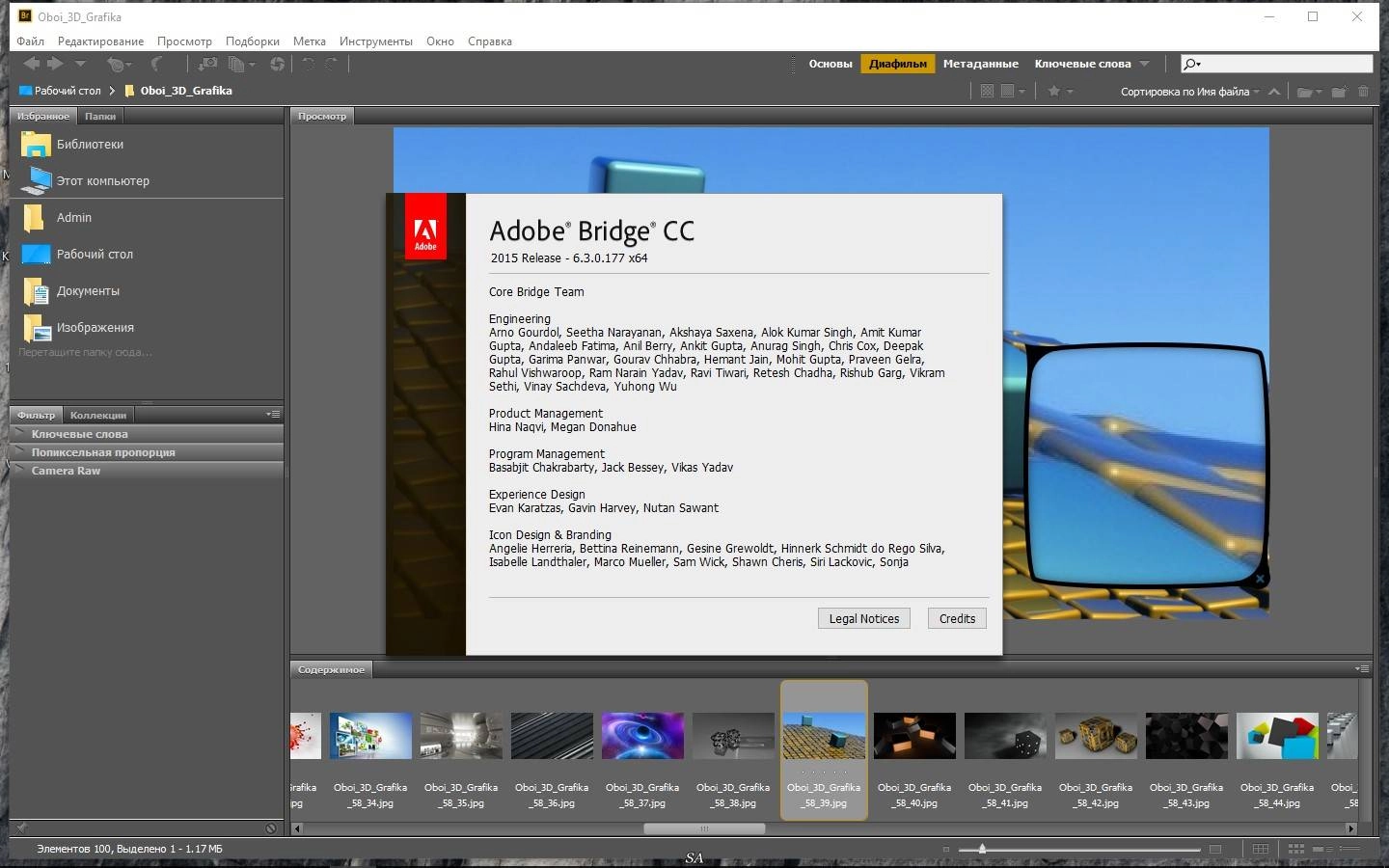This screenshot has height=868, width=1389.
Task: Switch to the Папки tab
Action: pos(100,116)
